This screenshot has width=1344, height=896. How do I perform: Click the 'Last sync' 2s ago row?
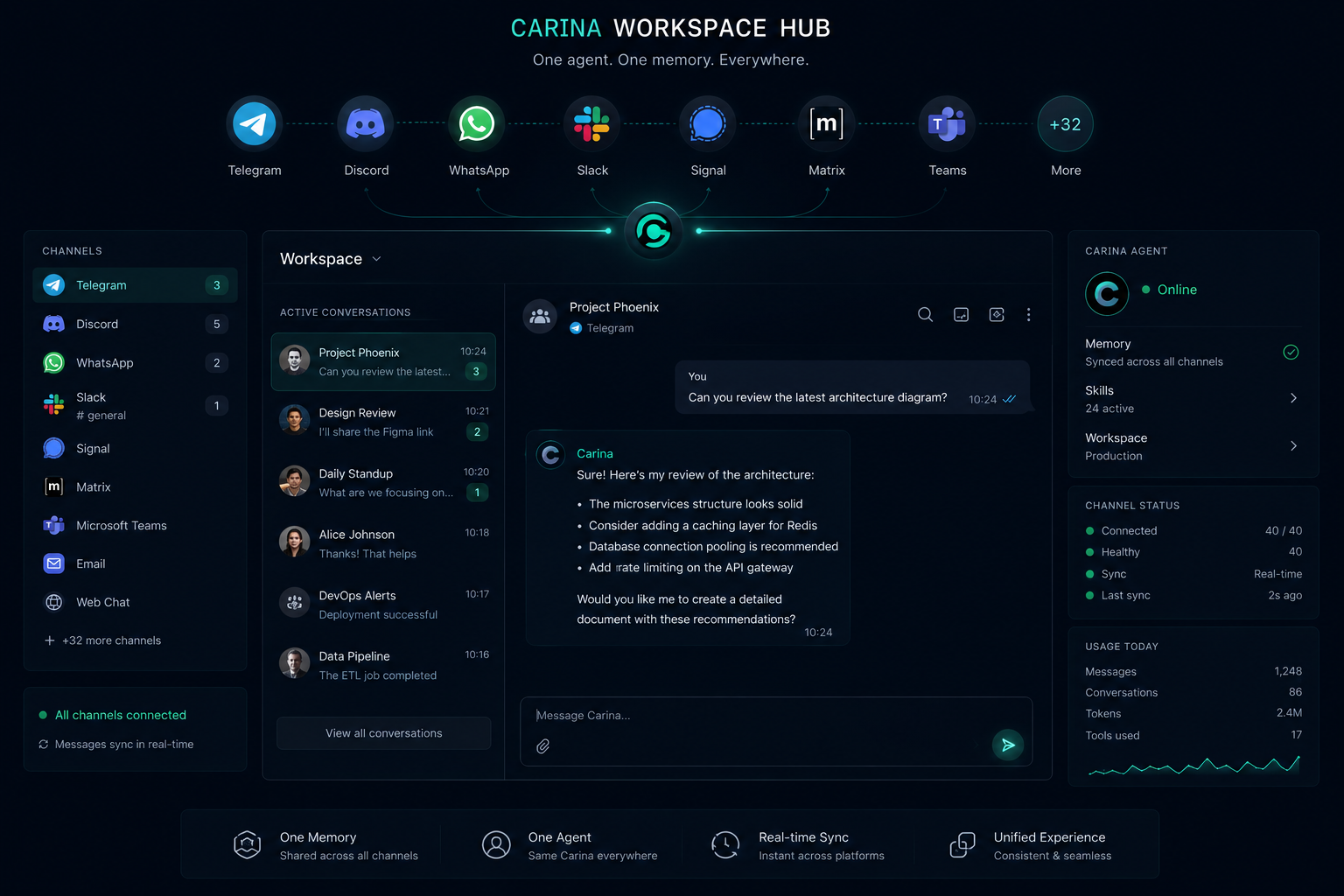click(x=1193, y=595)
